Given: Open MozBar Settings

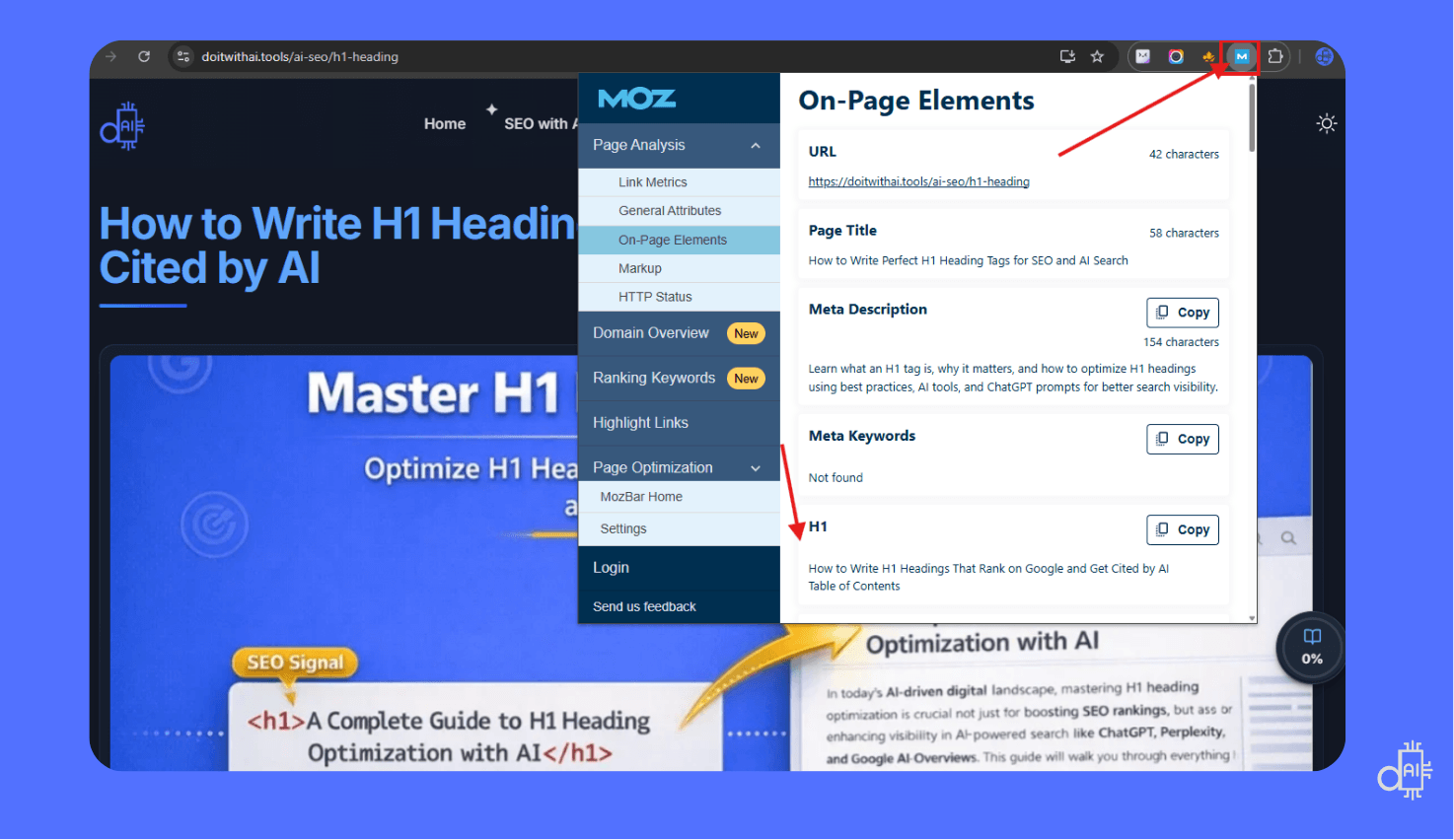Looking at the screenshot, I should (623, 528).
